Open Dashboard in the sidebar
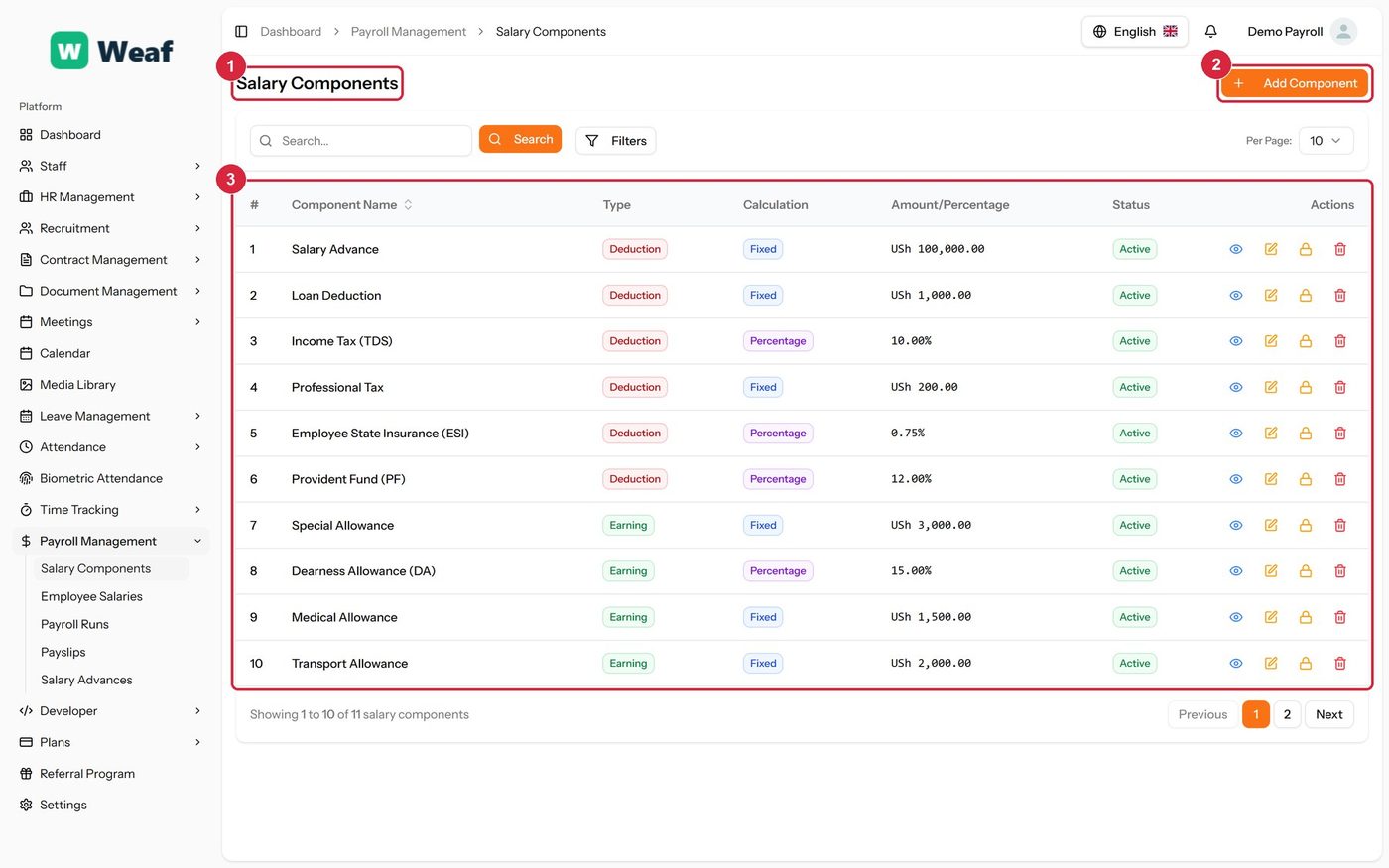The width and height of the screenshot is (1389, 868). [111, 135]
